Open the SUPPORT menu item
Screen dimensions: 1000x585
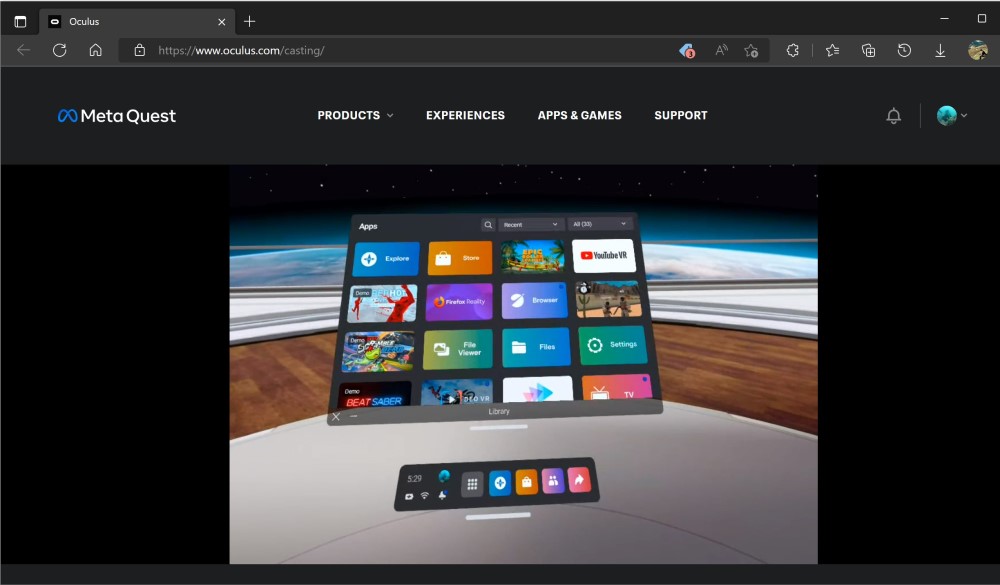pyautogui.click(x=680, y=115)
